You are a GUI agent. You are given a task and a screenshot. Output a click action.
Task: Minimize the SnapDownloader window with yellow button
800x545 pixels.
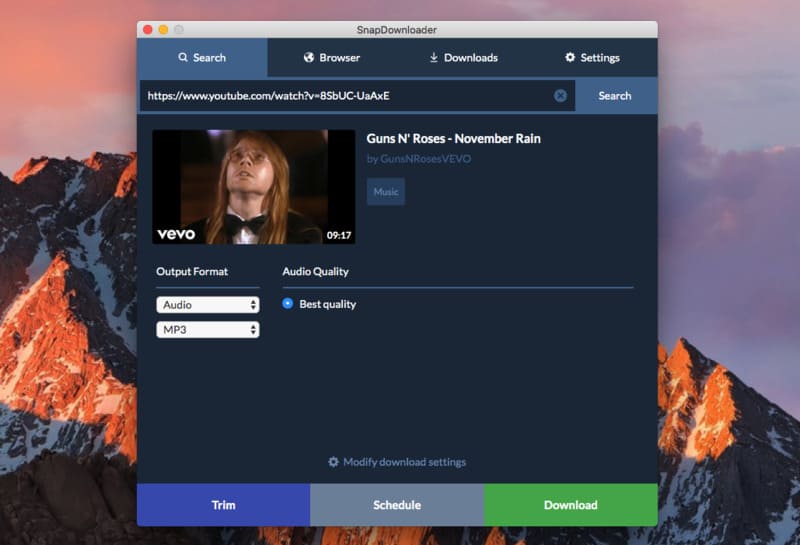pyautogui.click(x=163, y=30)
